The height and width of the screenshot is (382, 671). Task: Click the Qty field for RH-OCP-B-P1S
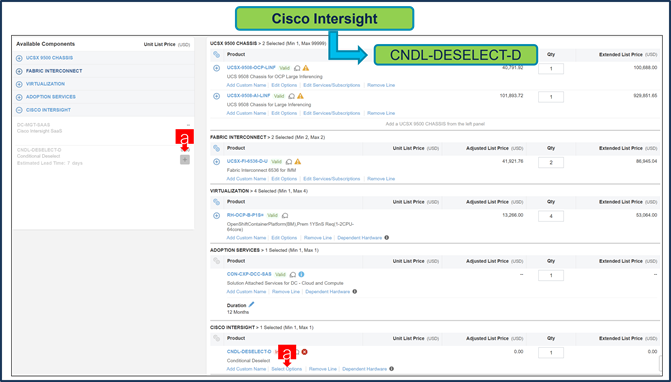[551, 216]
